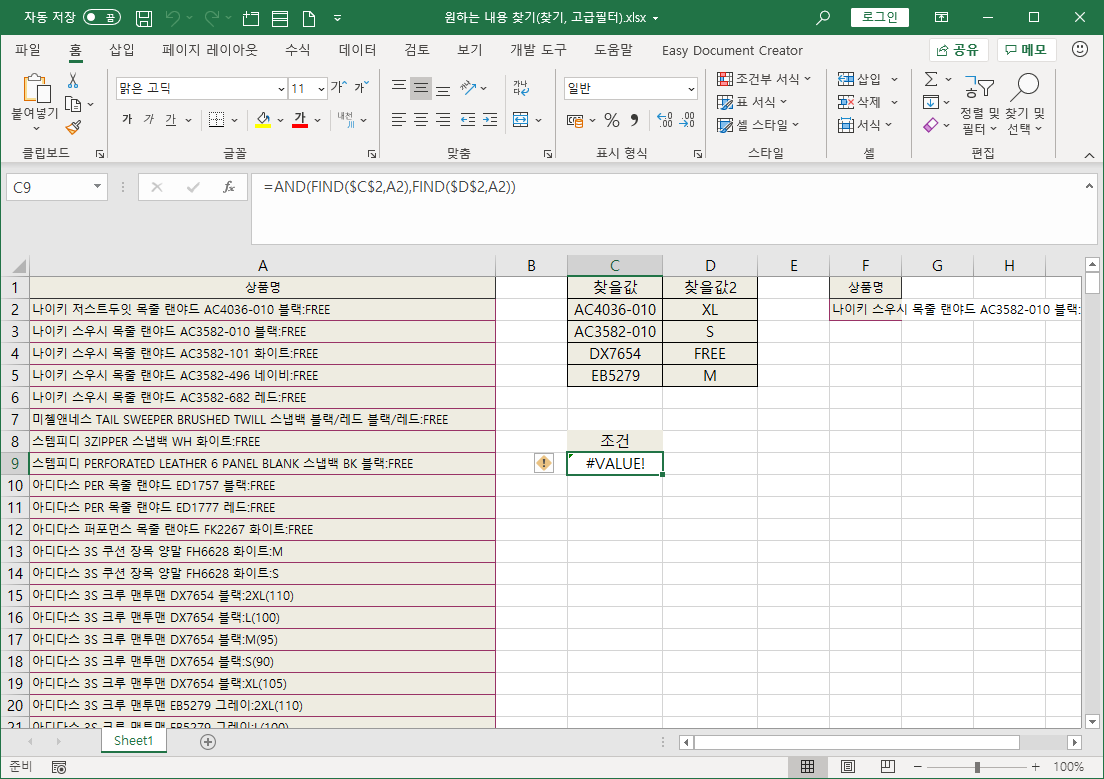Toggle italic formatting
The image size is (1104, 779).
coord(149,120)
